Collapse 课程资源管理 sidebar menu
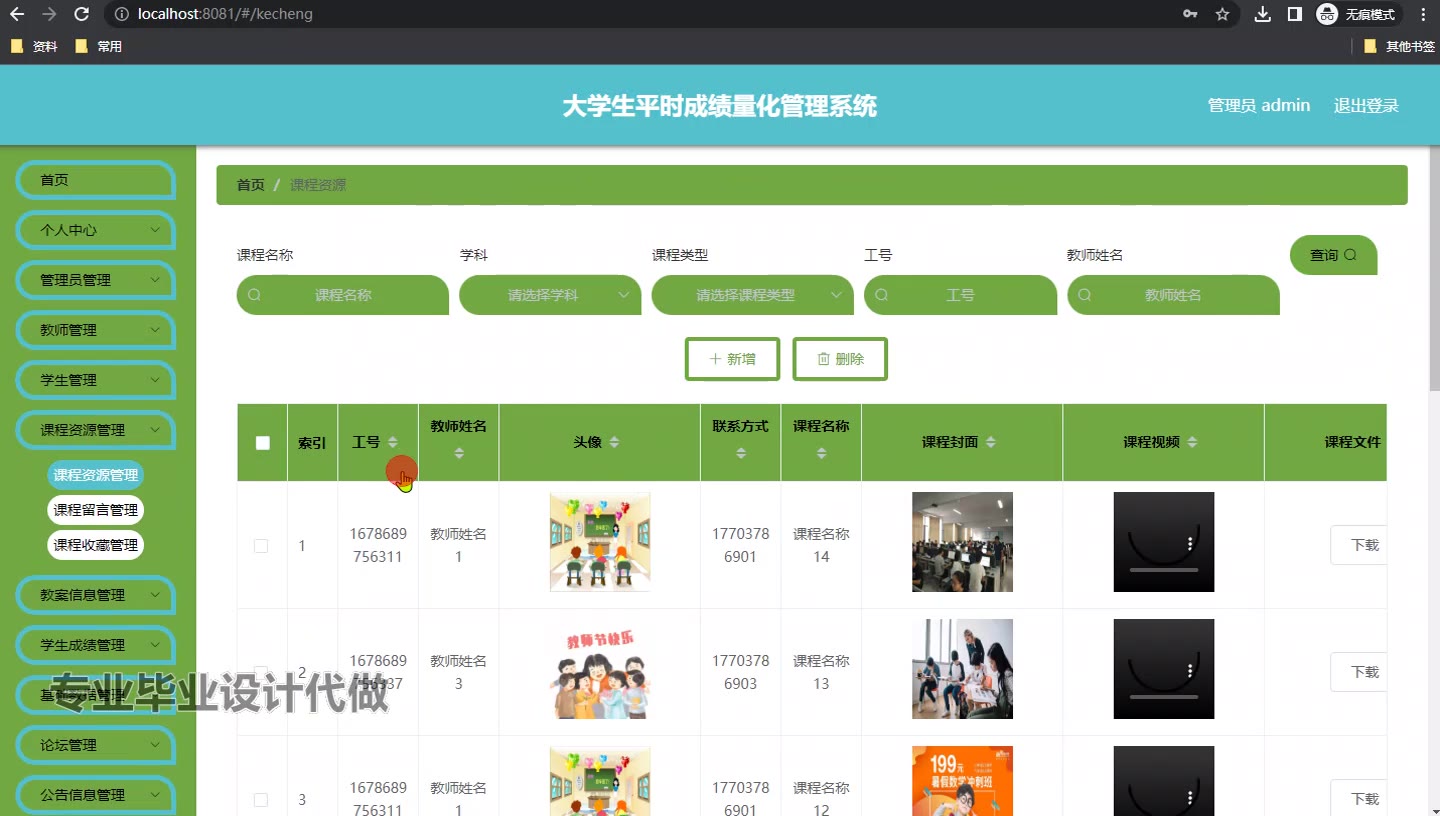Screen dimensions: 1440x816 pyautogui.click(x=96, y=430)
